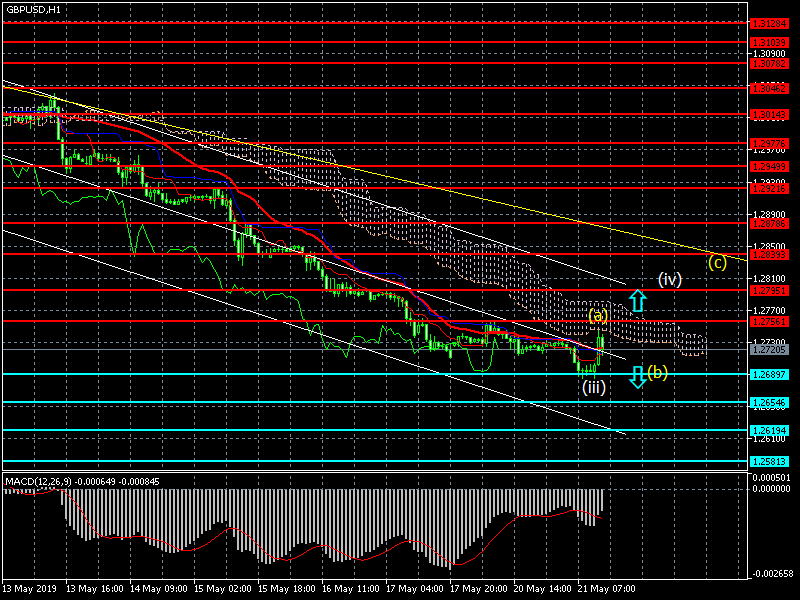Viewport: 800px width, 600px height.
Task: Click the cyan up arrow below (iv)
Action: point(637,301)
